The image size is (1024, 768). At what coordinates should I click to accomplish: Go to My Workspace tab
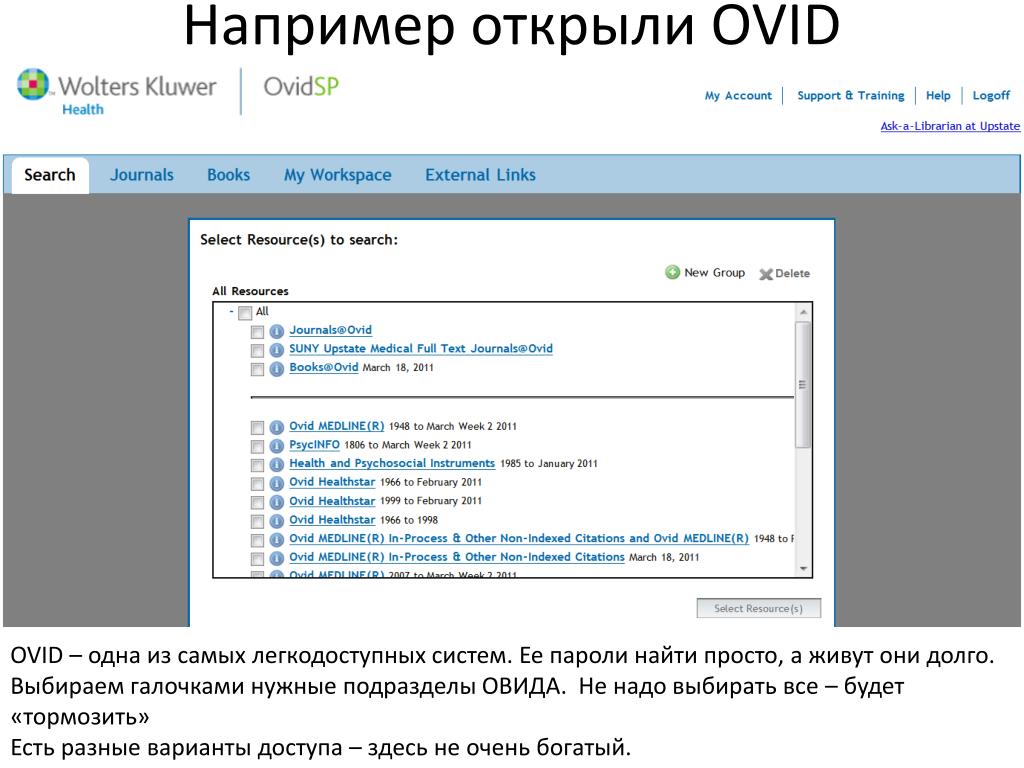[338, 175]
